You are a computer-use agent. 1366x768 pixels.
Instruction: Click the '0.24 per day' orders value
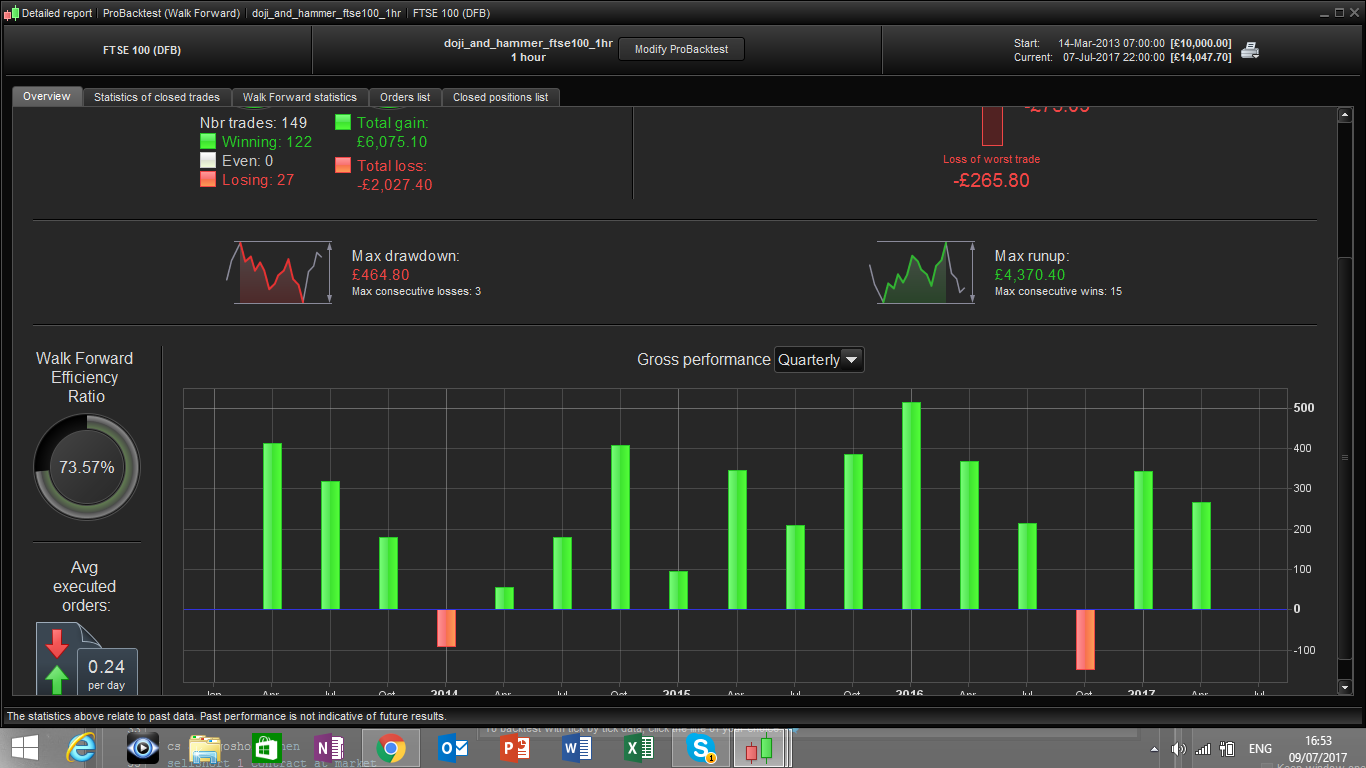click(107, 675)
